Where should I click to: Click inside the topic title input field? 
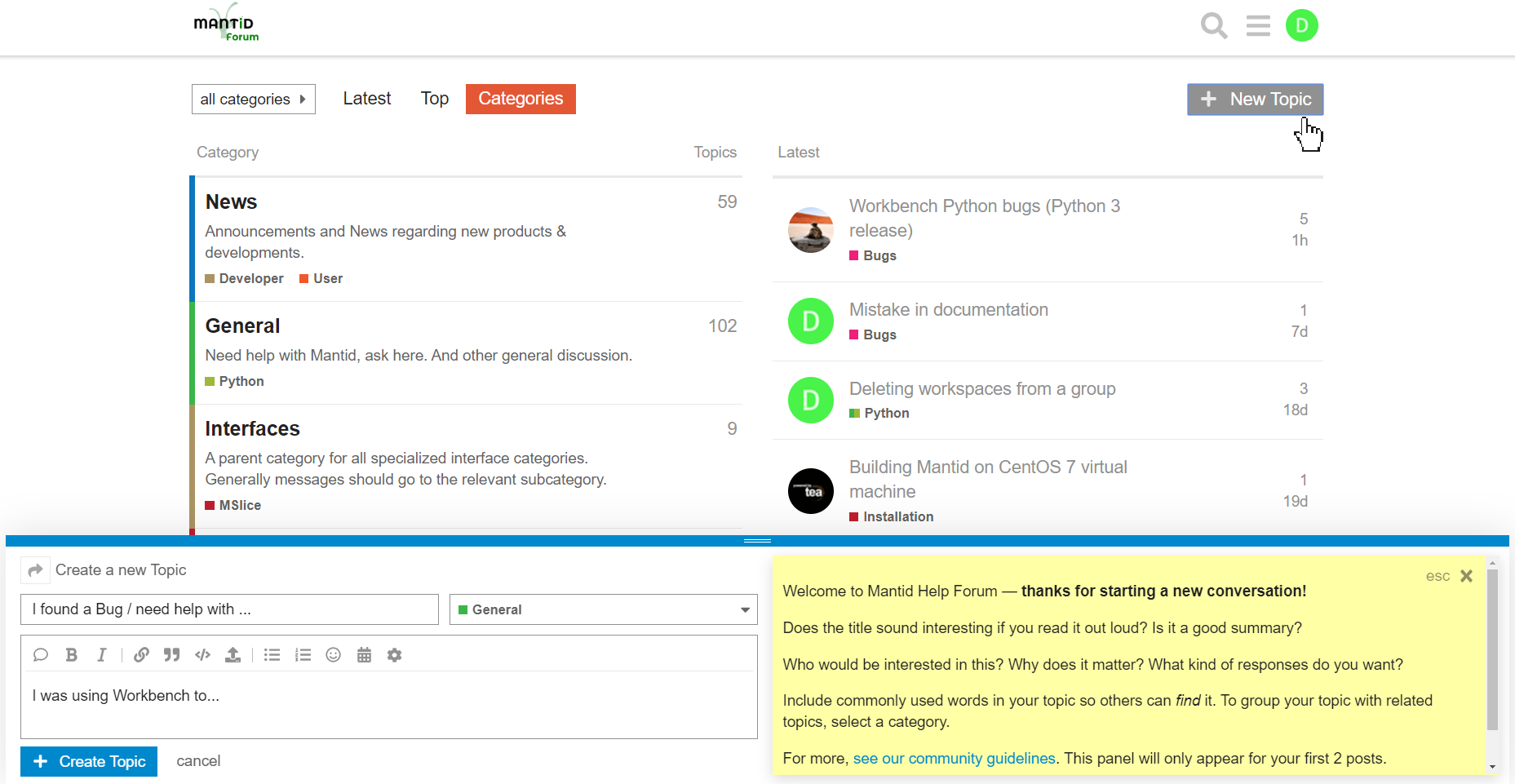pos(229,609)
